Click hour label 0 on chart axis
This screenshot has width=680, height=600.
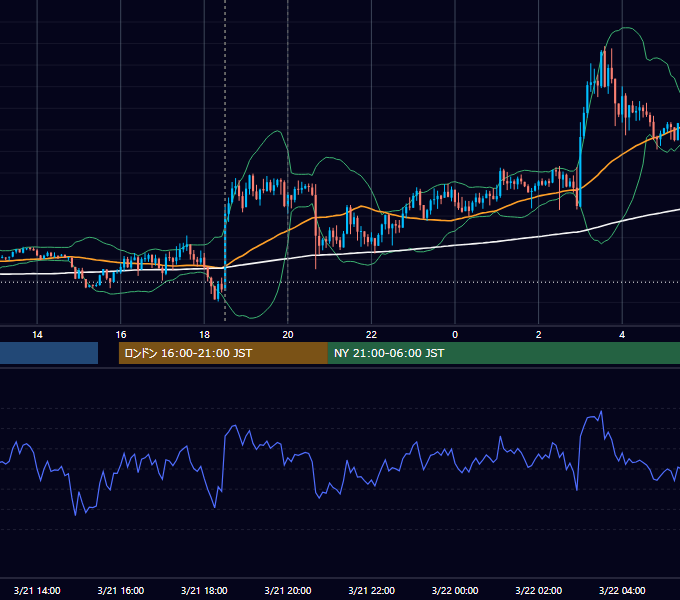[455, 335]
